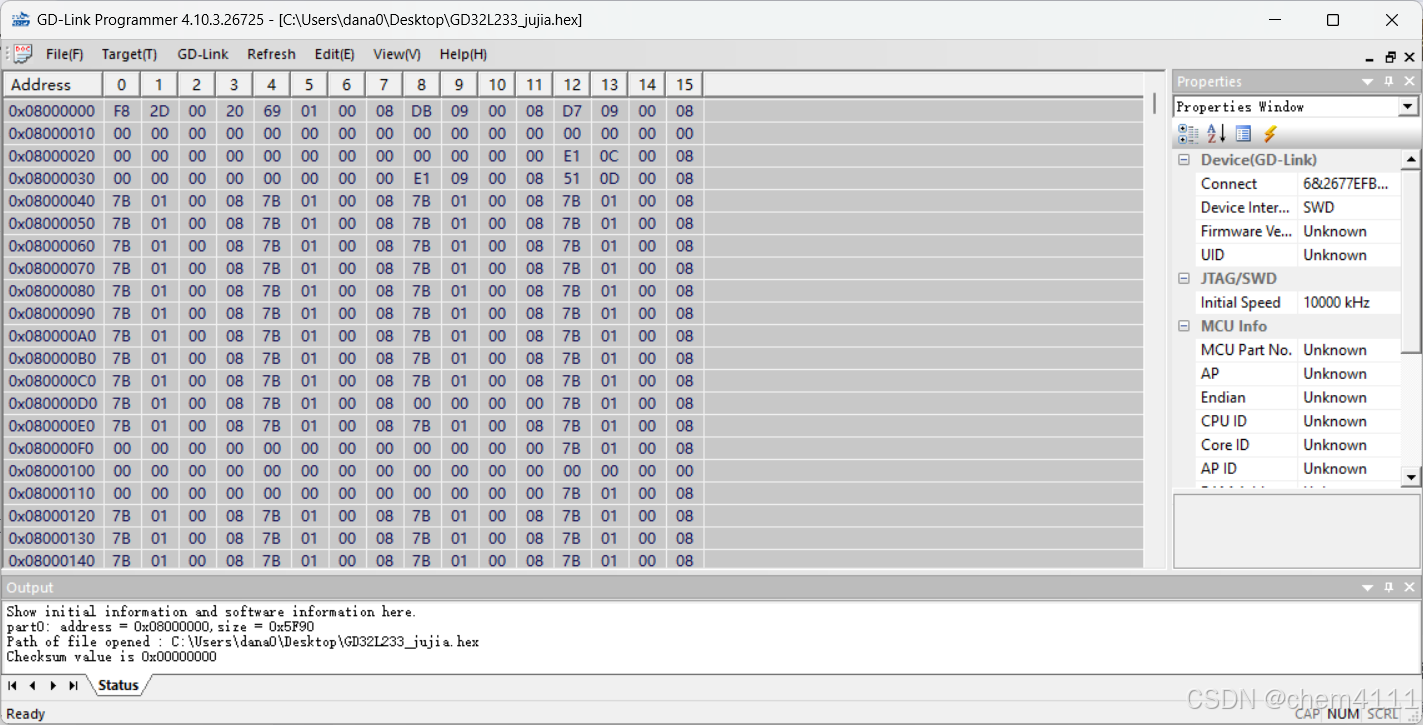Pin the Properties panel with the pushpin icon
This screenshot has width=1423, height=725.
1387,81
